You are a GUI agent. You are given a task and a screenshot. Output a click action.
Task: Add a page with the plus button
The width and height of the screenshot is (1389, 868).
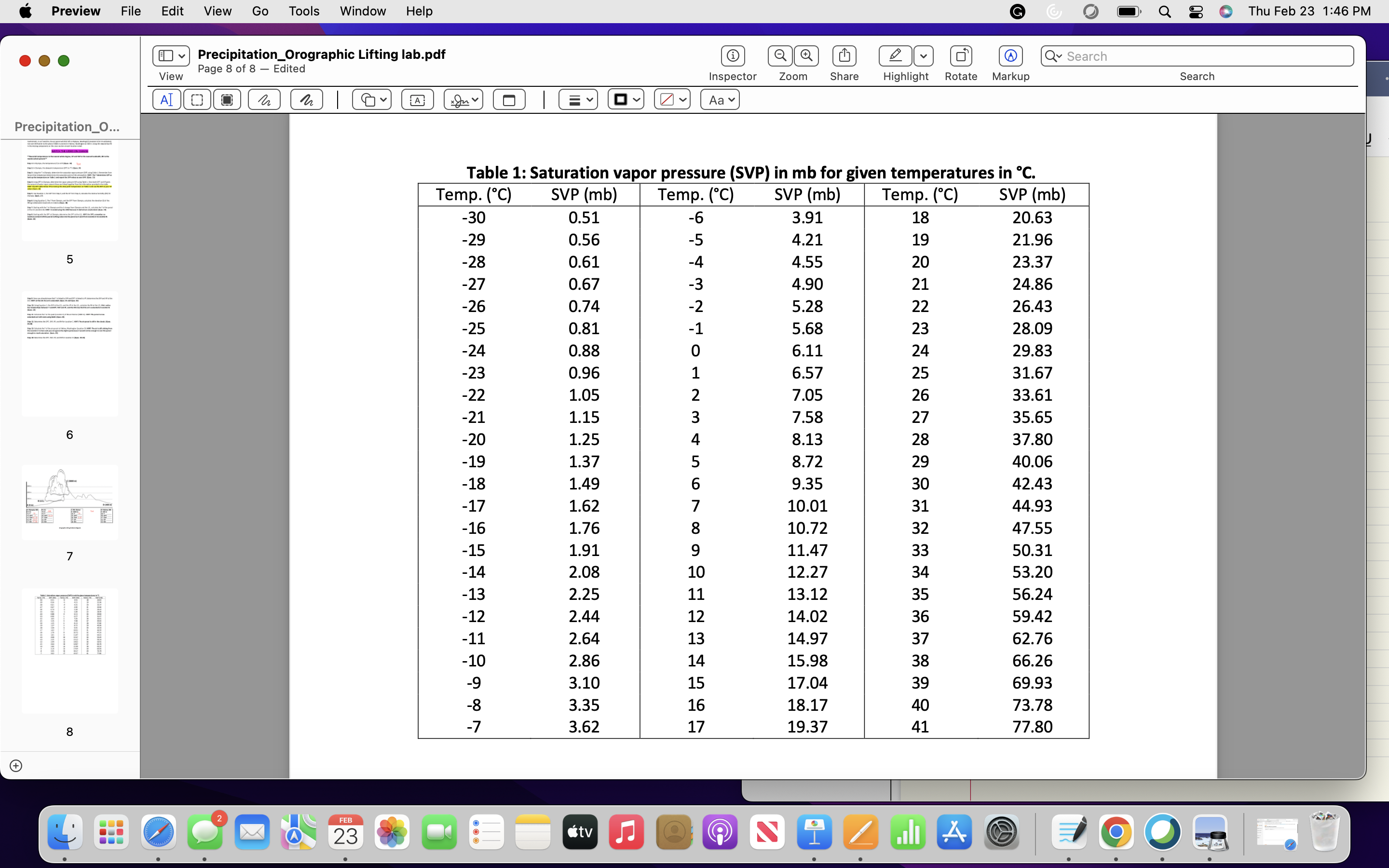click(16, 766)
